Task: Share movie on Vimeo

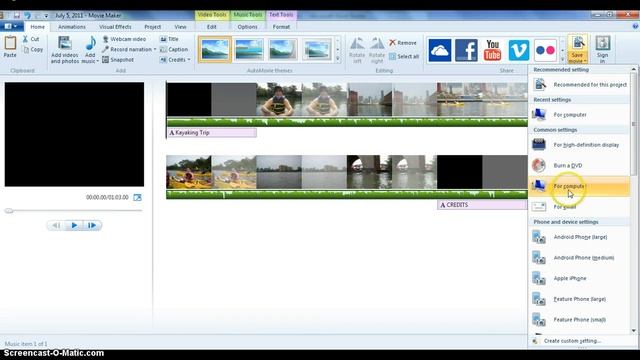Action: pyautogui.click(x=518, y=50)
